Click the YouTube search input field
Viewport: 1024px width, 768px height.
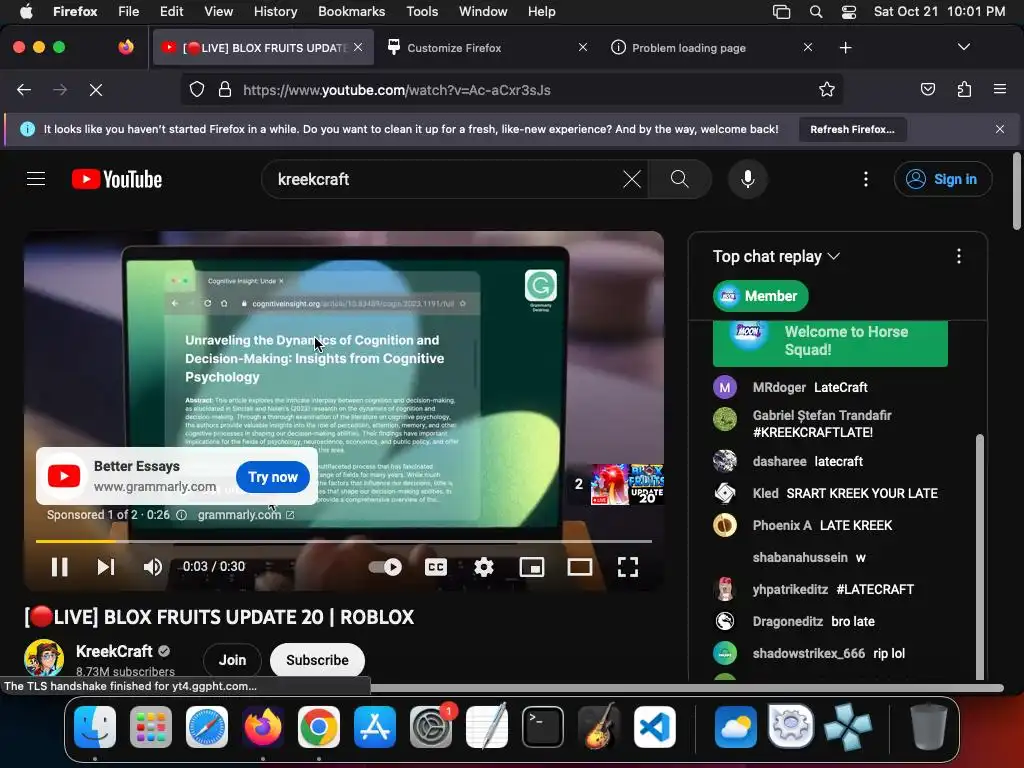444,179
